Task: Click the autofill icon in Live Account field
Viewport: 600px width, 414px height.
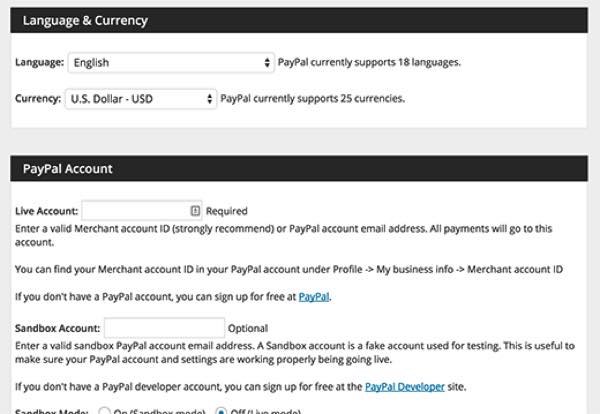Action: [195, 211]
